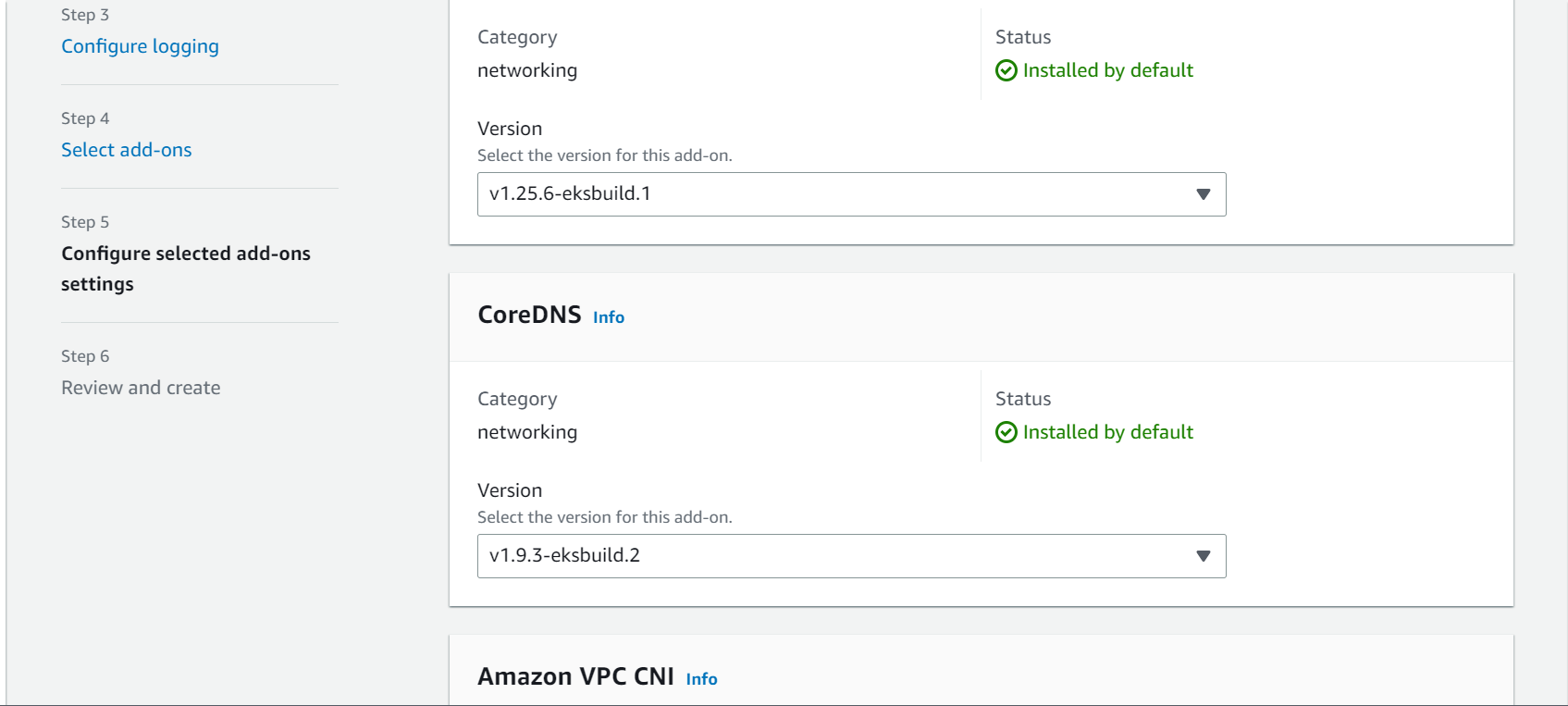Click the top Installed by default status text

pos(1108,70)
